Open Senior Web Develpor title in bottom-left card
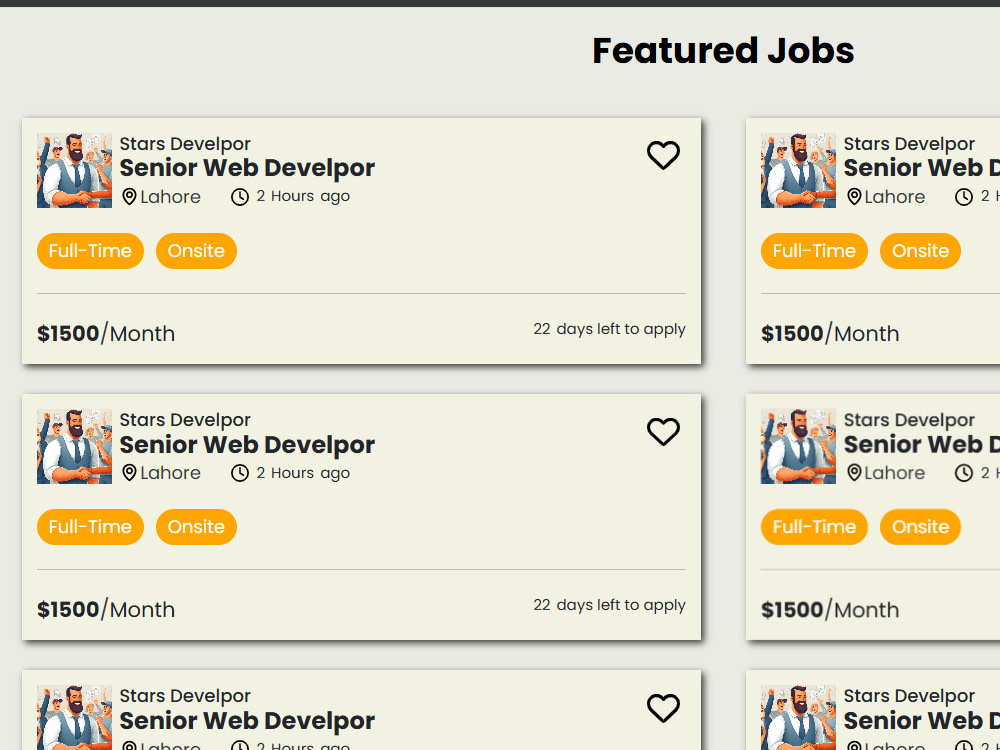Viewport: 1000px width, 750px height. point(247,721)
